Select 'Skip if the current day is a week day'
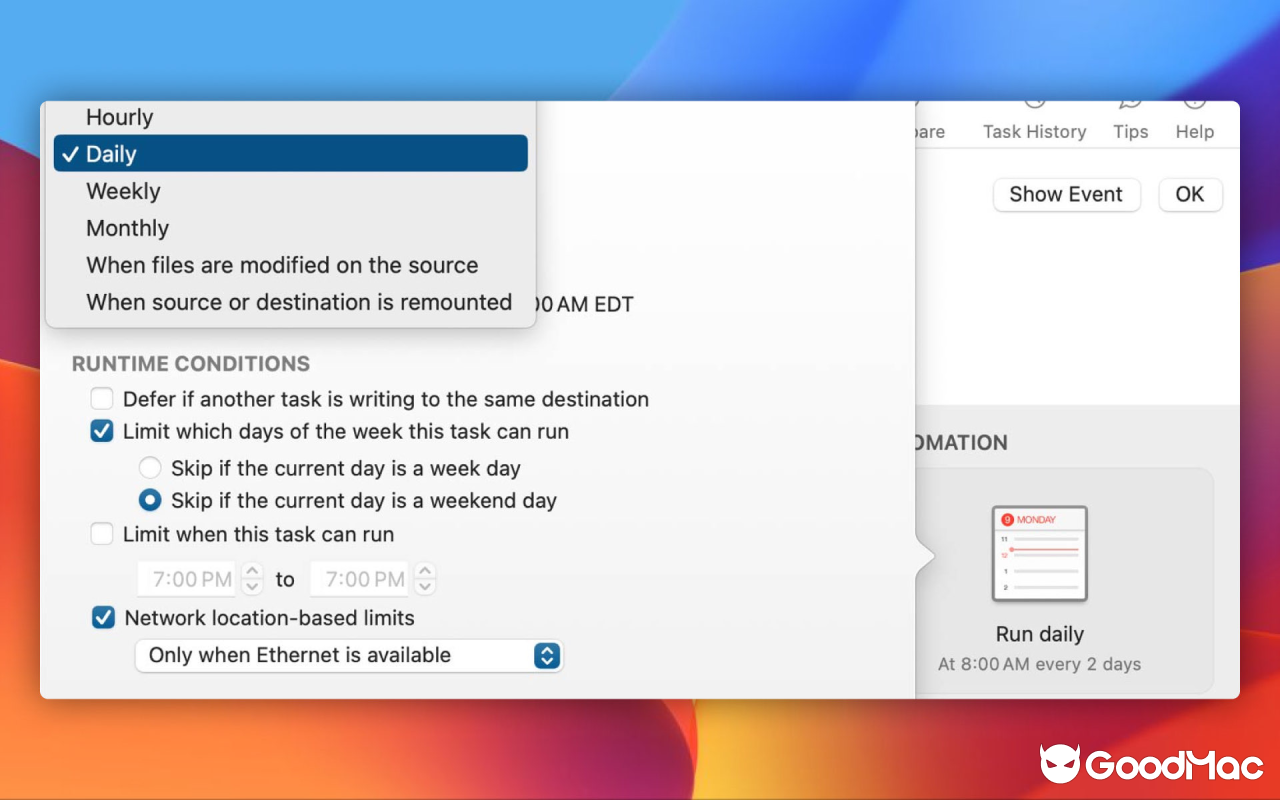Image resolution: width=1280 pixels, height=800 pixels. [x=149, y=467]
